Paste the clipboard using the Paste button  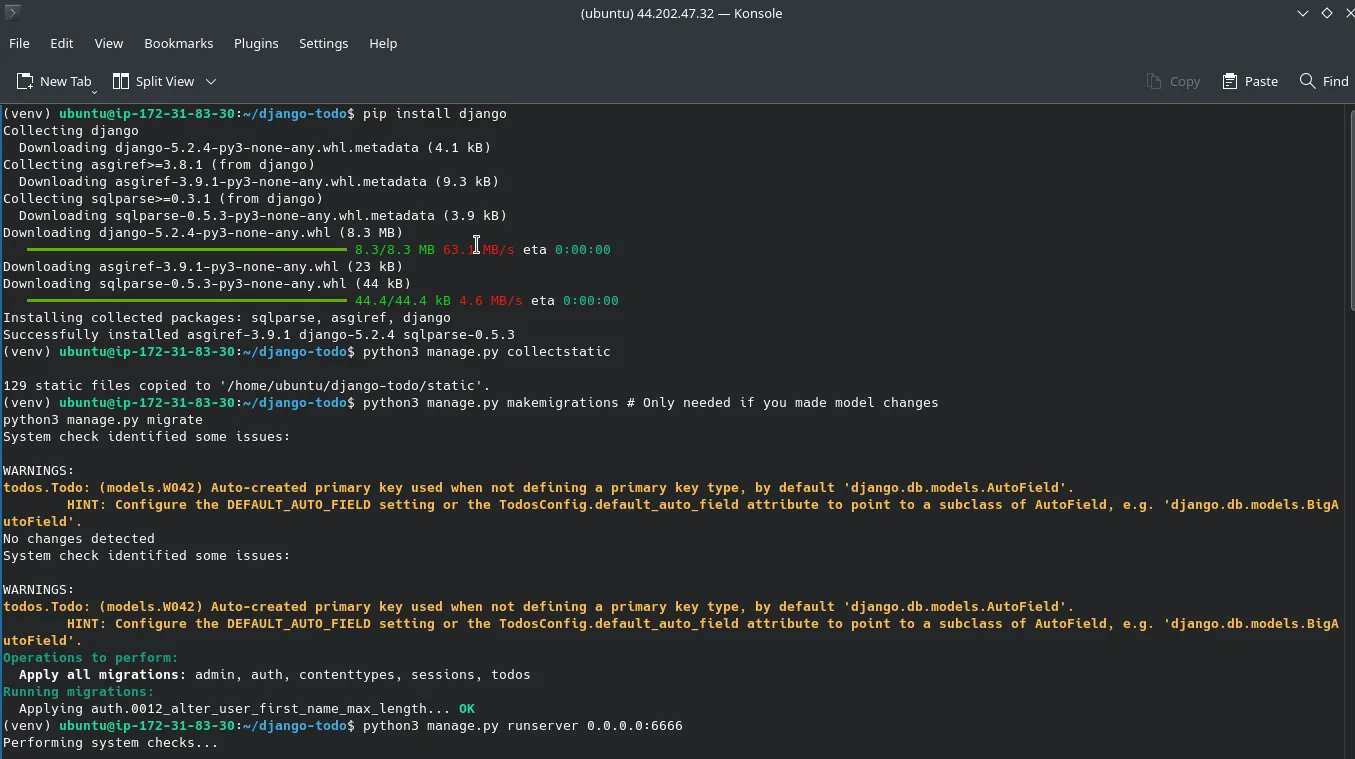pos(1250,81)
